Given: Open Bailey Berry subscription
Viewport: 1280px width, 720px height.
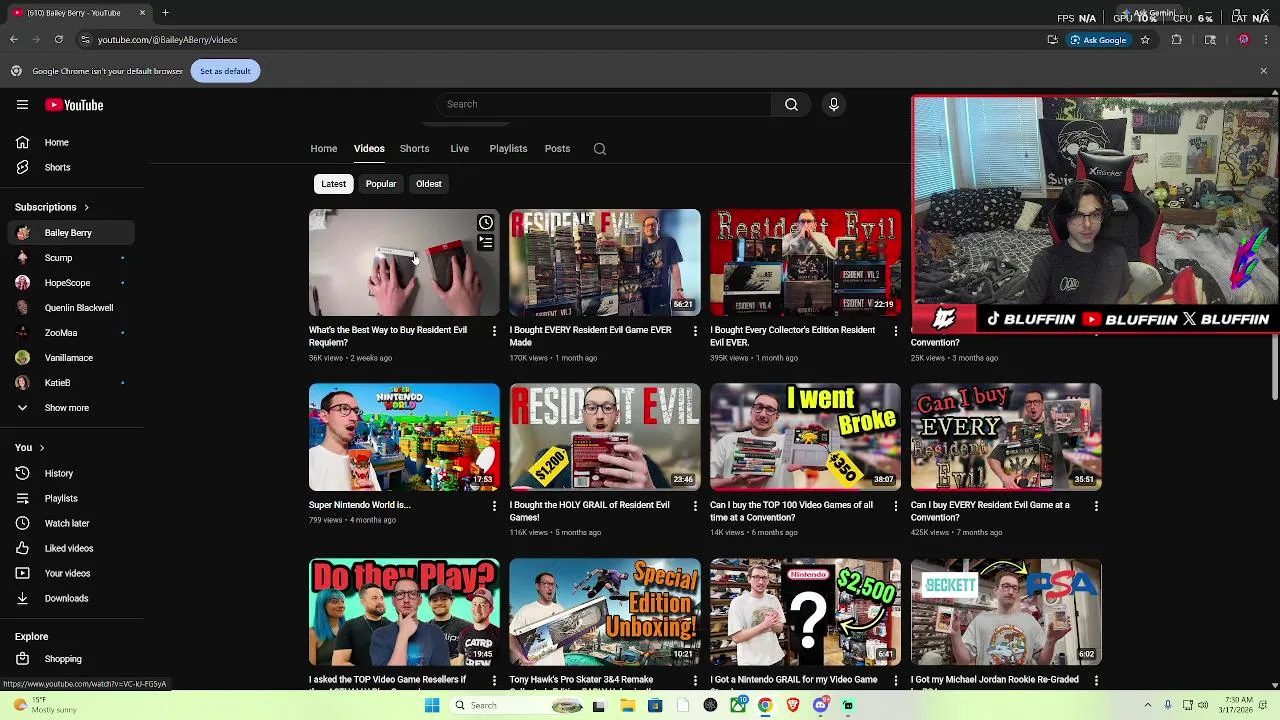Looking at the screenshot, I should 70,233.
